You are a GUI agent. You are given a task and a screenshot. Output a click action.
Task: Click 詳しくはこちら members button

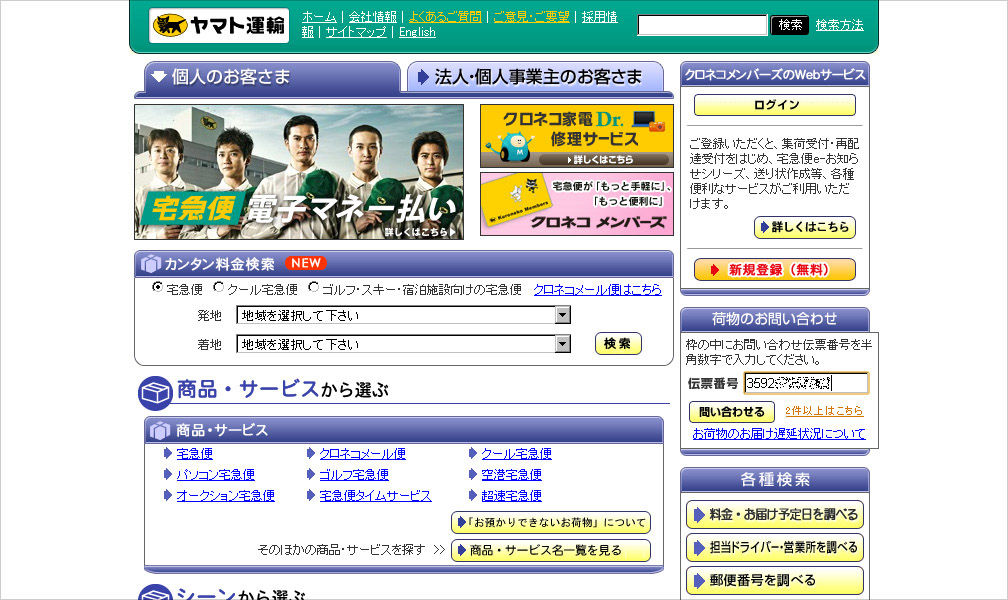tap(804, 227)
